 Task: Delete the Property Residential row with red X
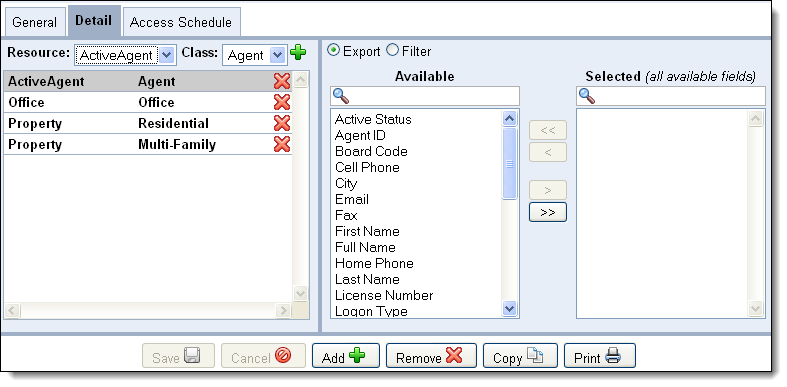click(282, 123)
